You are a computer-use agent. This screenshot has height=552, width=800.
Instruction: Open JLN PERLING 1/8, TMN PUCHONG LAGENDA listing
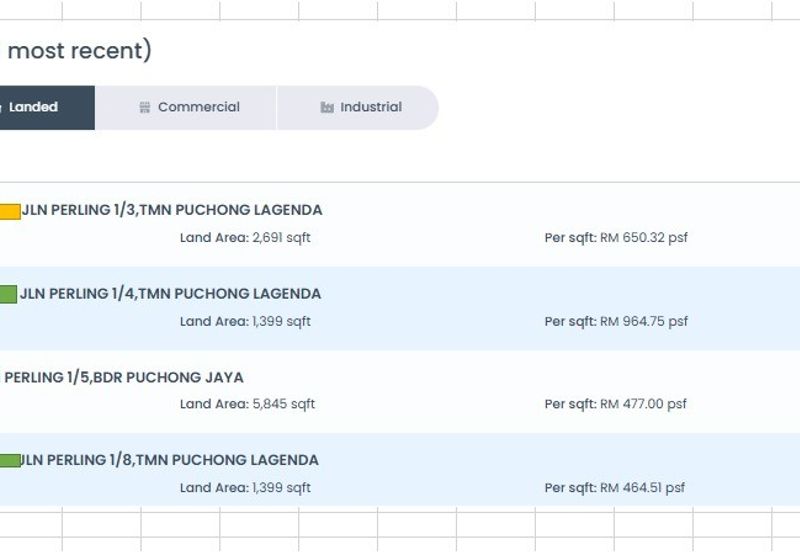click(170, 460)
